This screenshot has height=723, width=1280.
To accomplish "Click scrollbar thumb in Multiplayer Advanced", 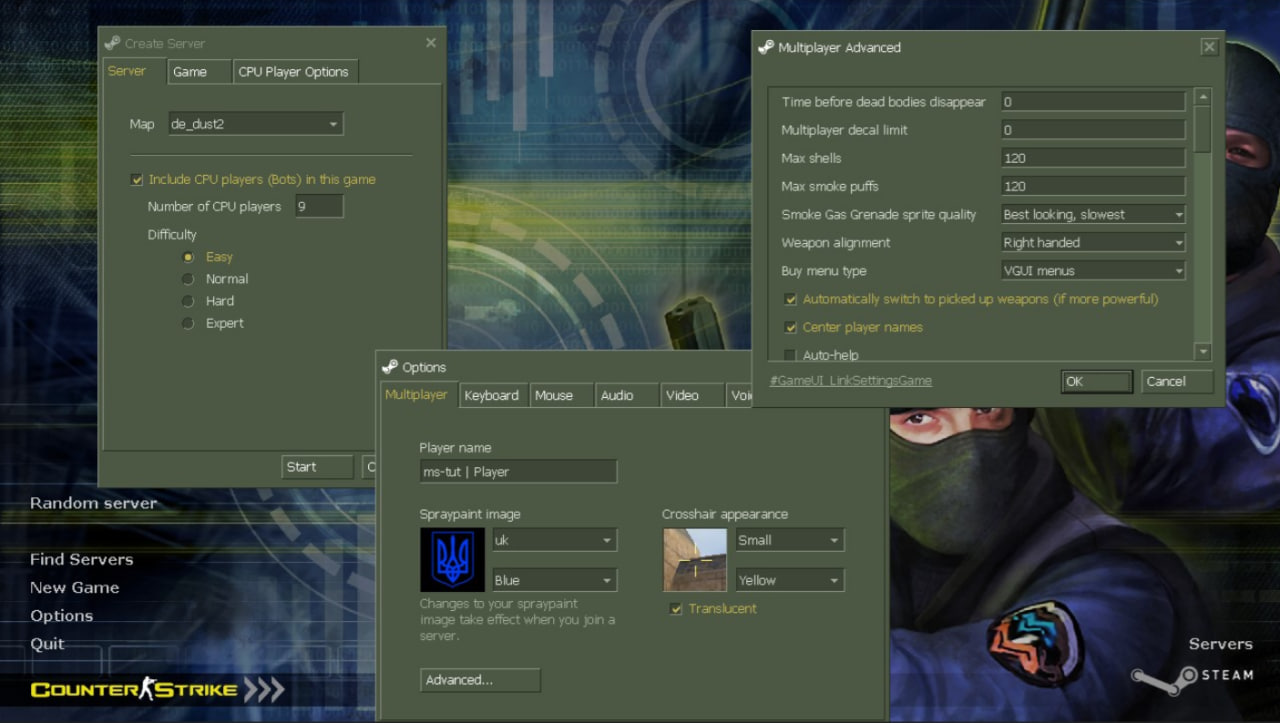I will [1203, 129].
